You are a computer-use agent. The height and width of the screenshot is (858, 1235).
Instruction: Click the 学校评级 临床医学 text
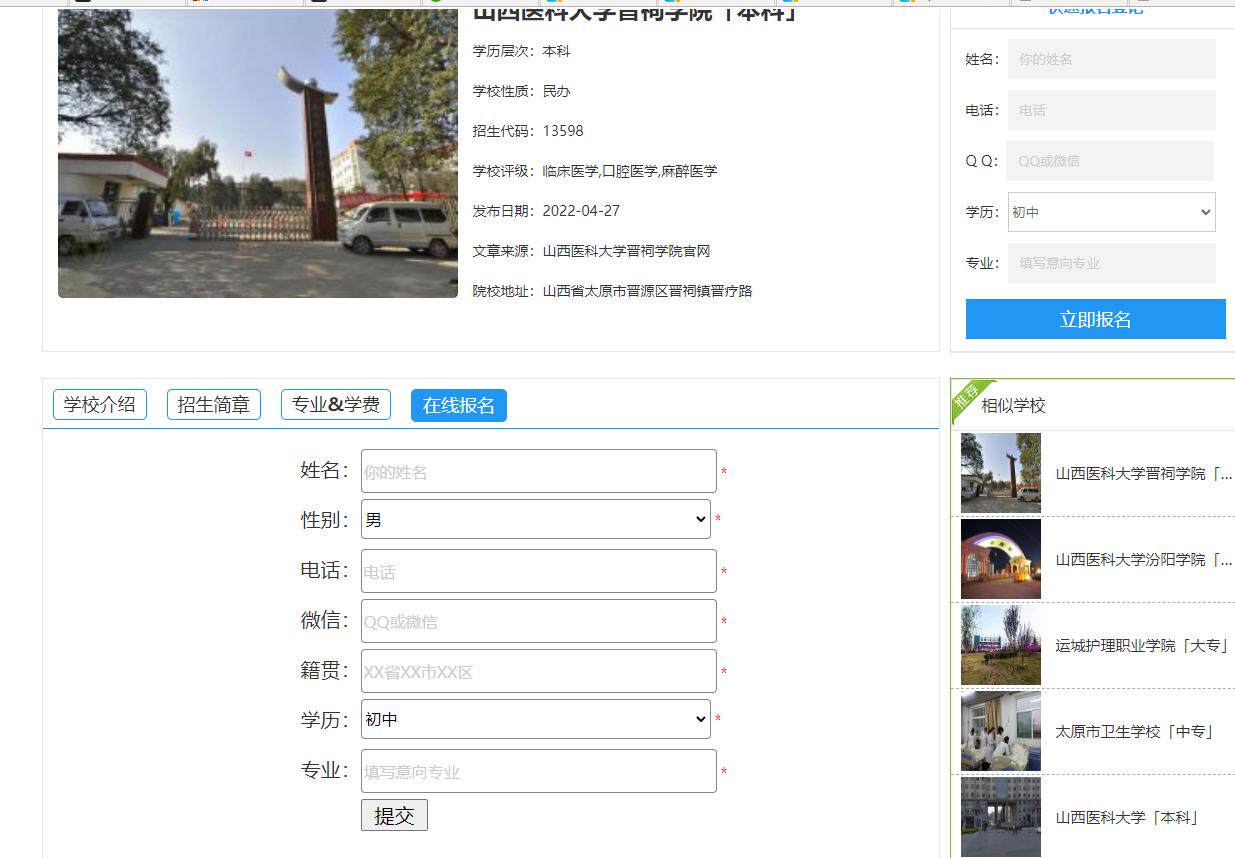tap(595, 171)
